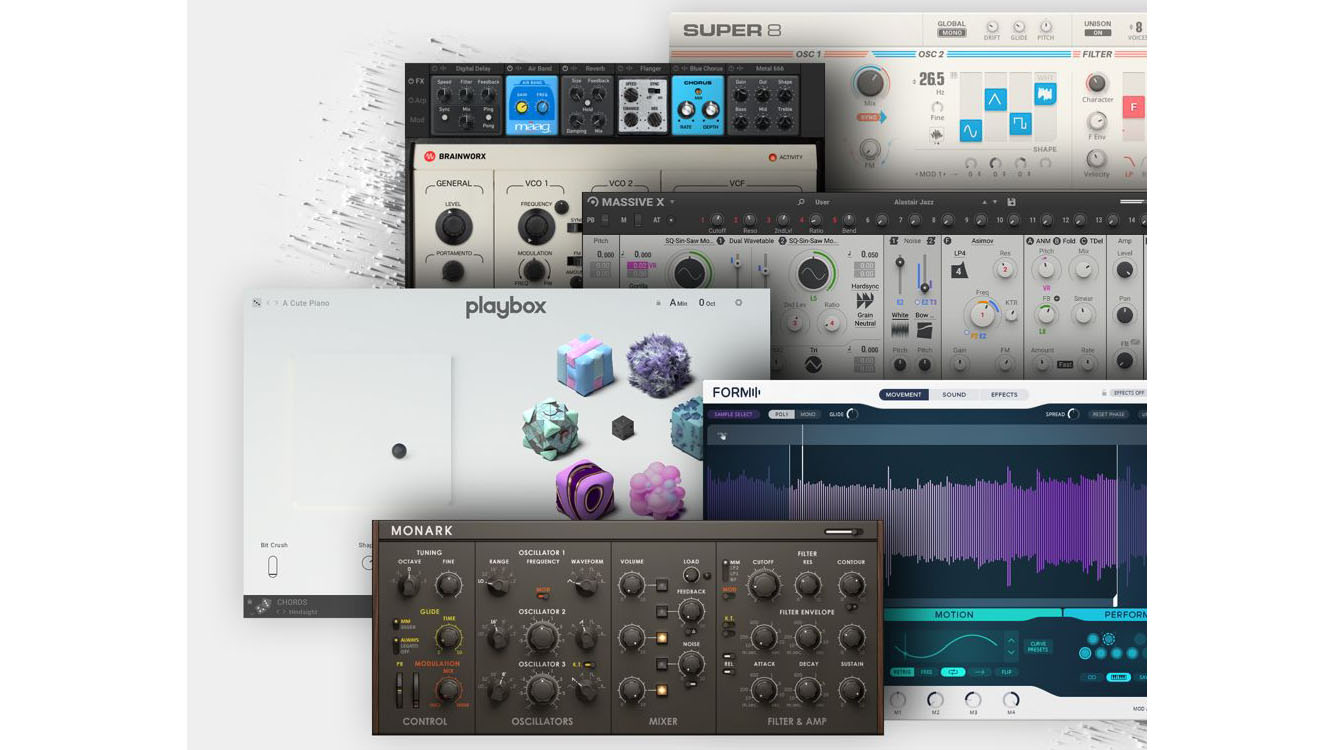The image size is (1333, 750).
Task: Click the dice randomize icon beside Chords in Playbox
Action: click(x=263, y=606)
